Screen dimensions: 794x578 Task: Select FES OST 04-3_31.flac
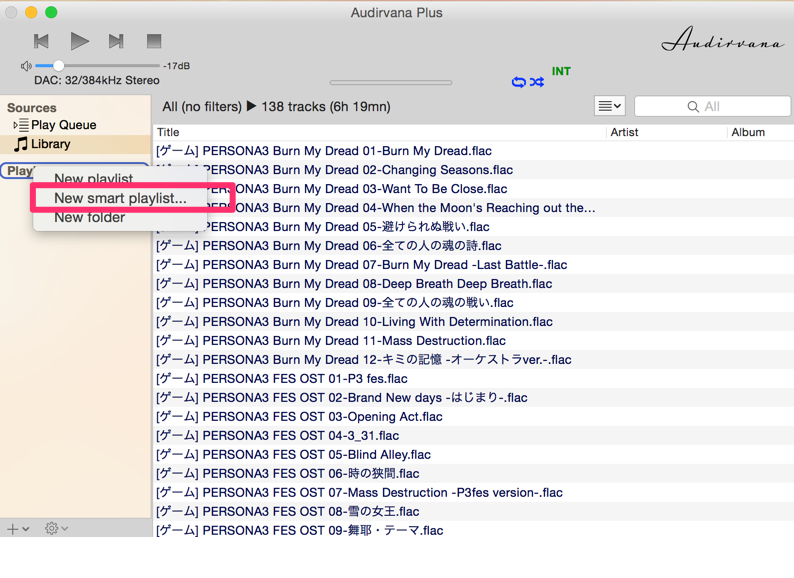pos(473,436)
